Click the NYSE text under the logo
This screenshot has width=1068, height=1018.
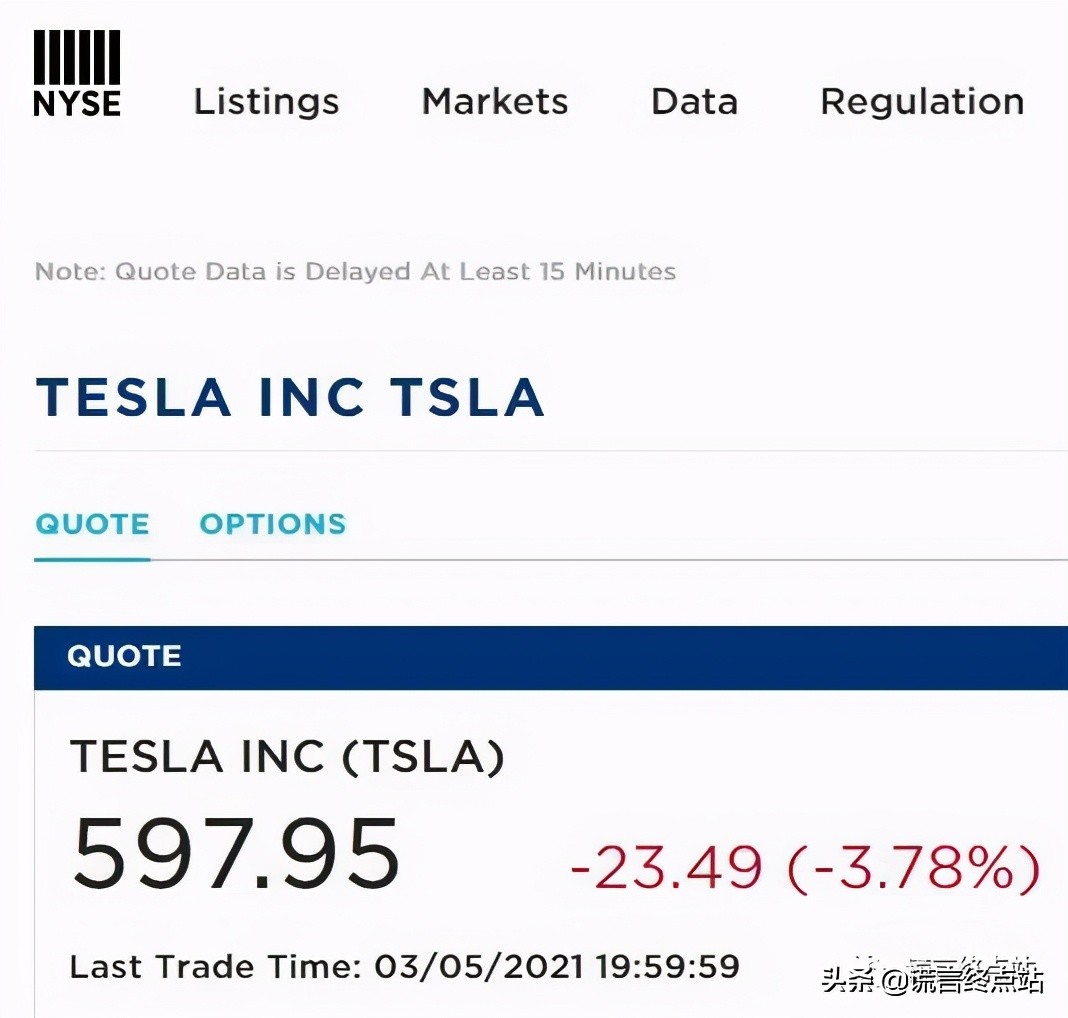click(x=77, y=103)
